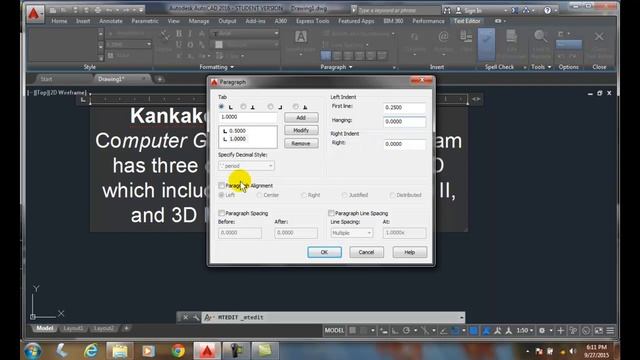Image resolution: width=640 pixels, height=360 pixels.
Task: Expand the Formatting panel arrow
Action: [x=232, y=67]
